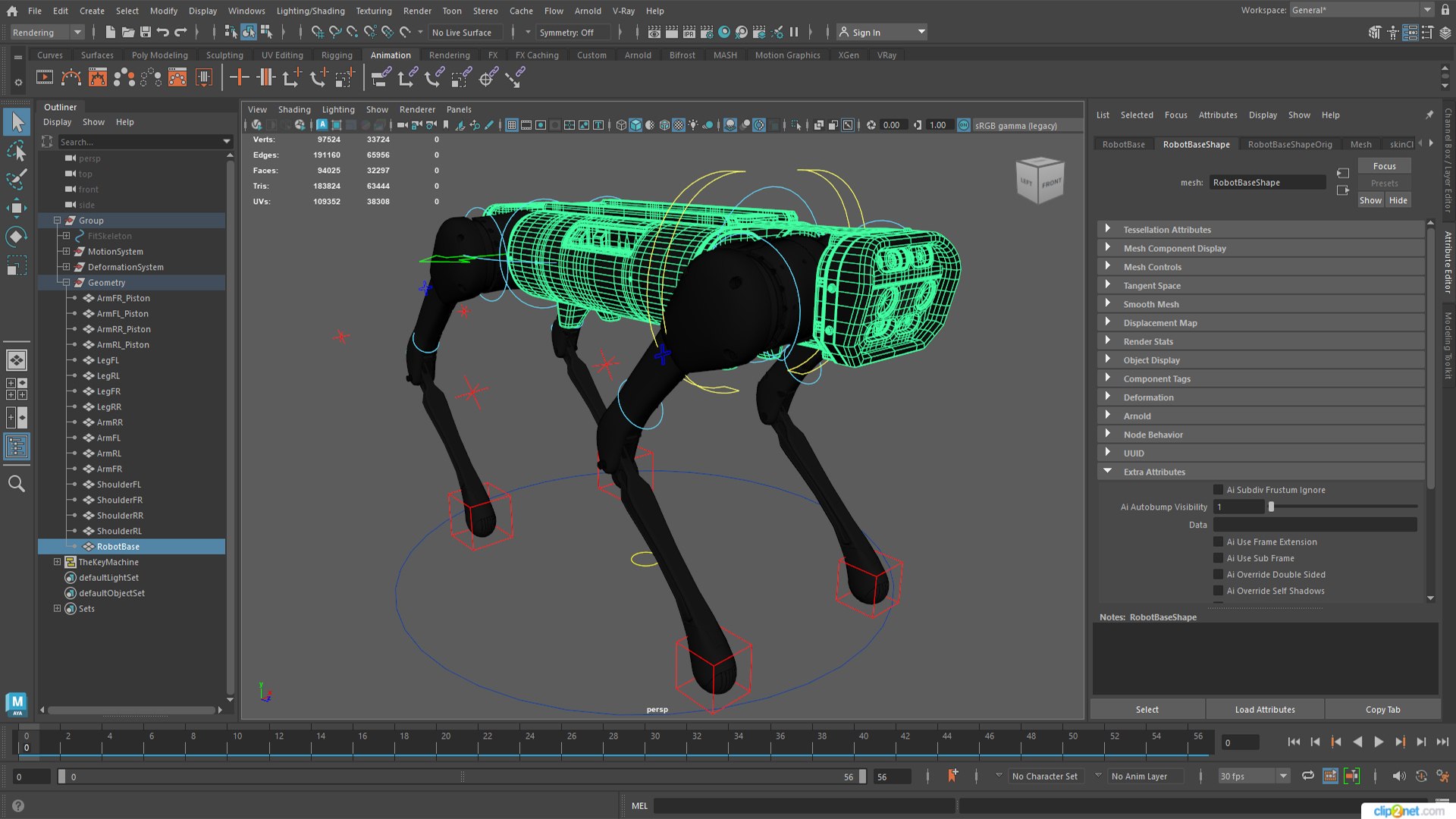Screen dimensions: 1456x819
Task: Enable Ai Override Self Shadows checkbox
Action: [1218, 591]
